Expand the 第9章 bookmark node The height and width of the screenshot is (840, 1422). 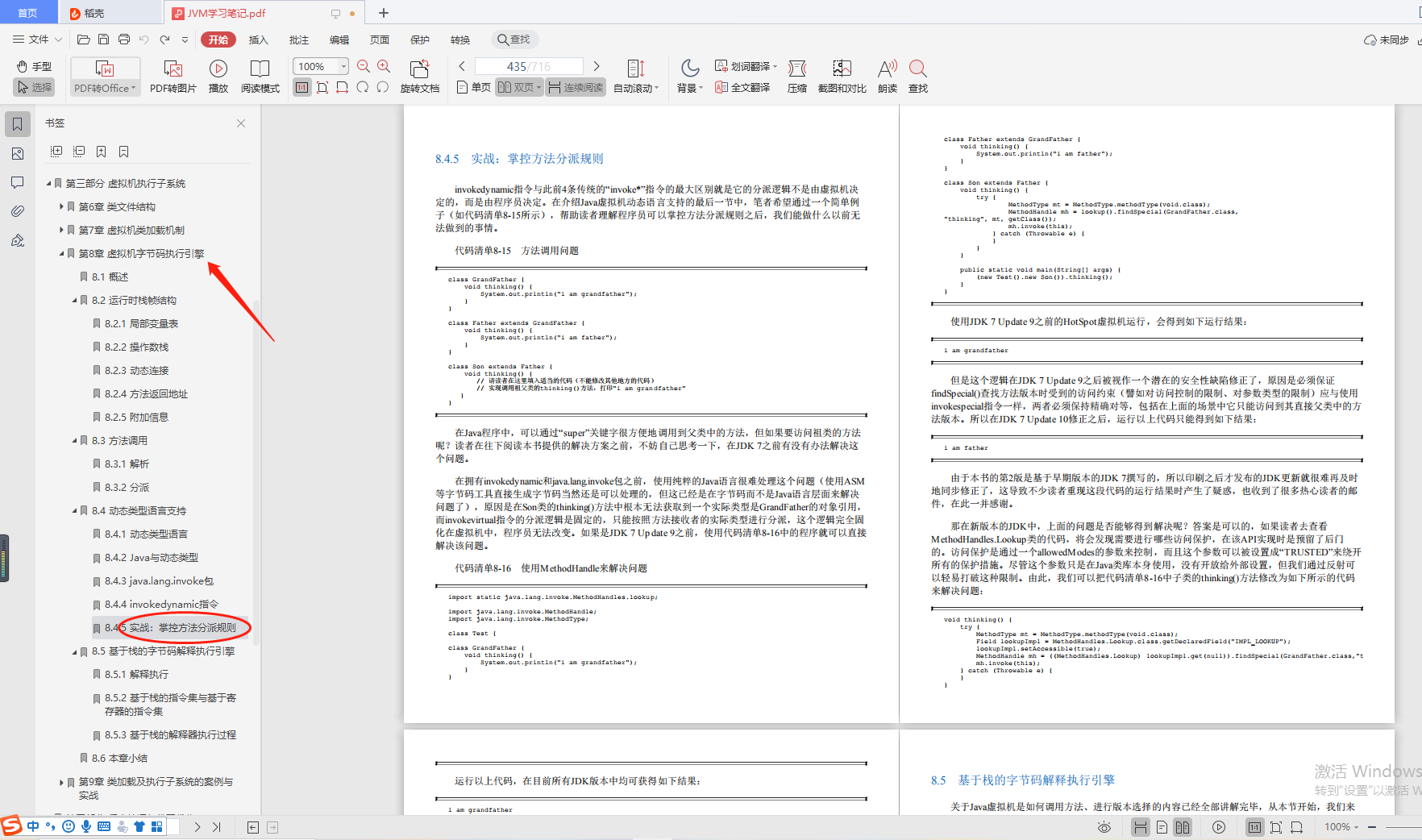click(x=61, y=781)
